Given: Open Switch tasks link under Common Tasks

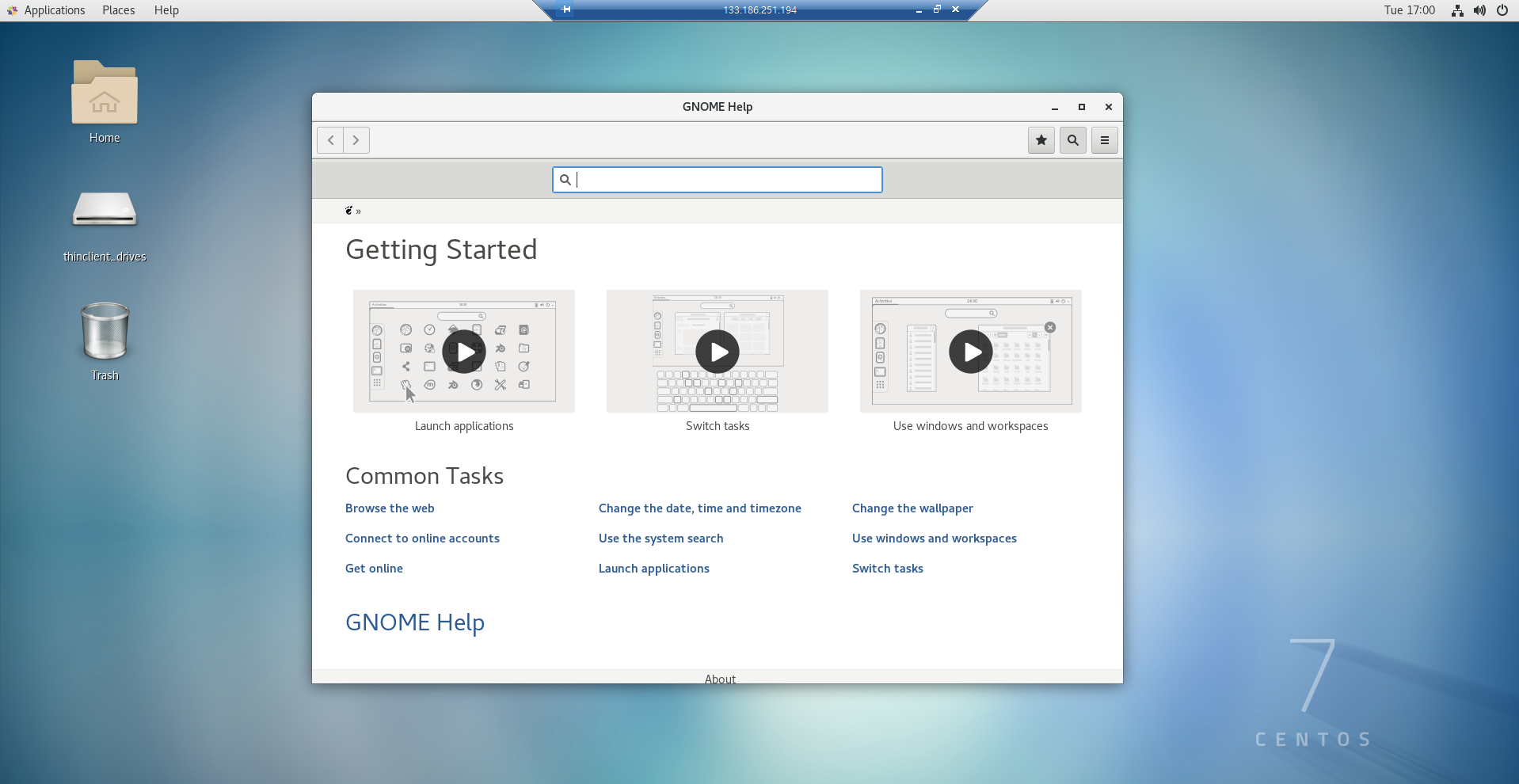Looking at the screenshot, I should 888,569.
